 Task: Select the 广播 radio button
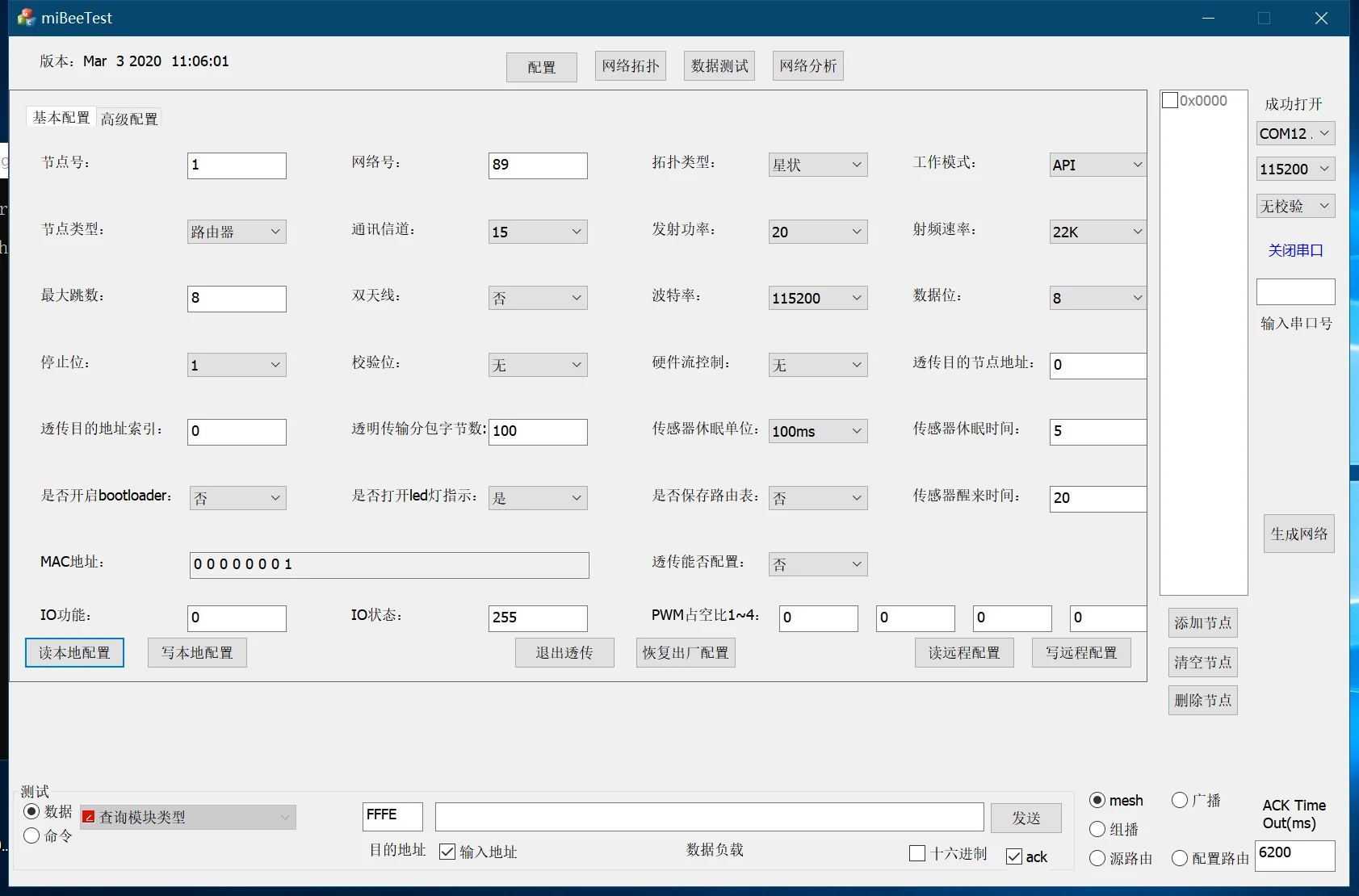[1180, 800]
